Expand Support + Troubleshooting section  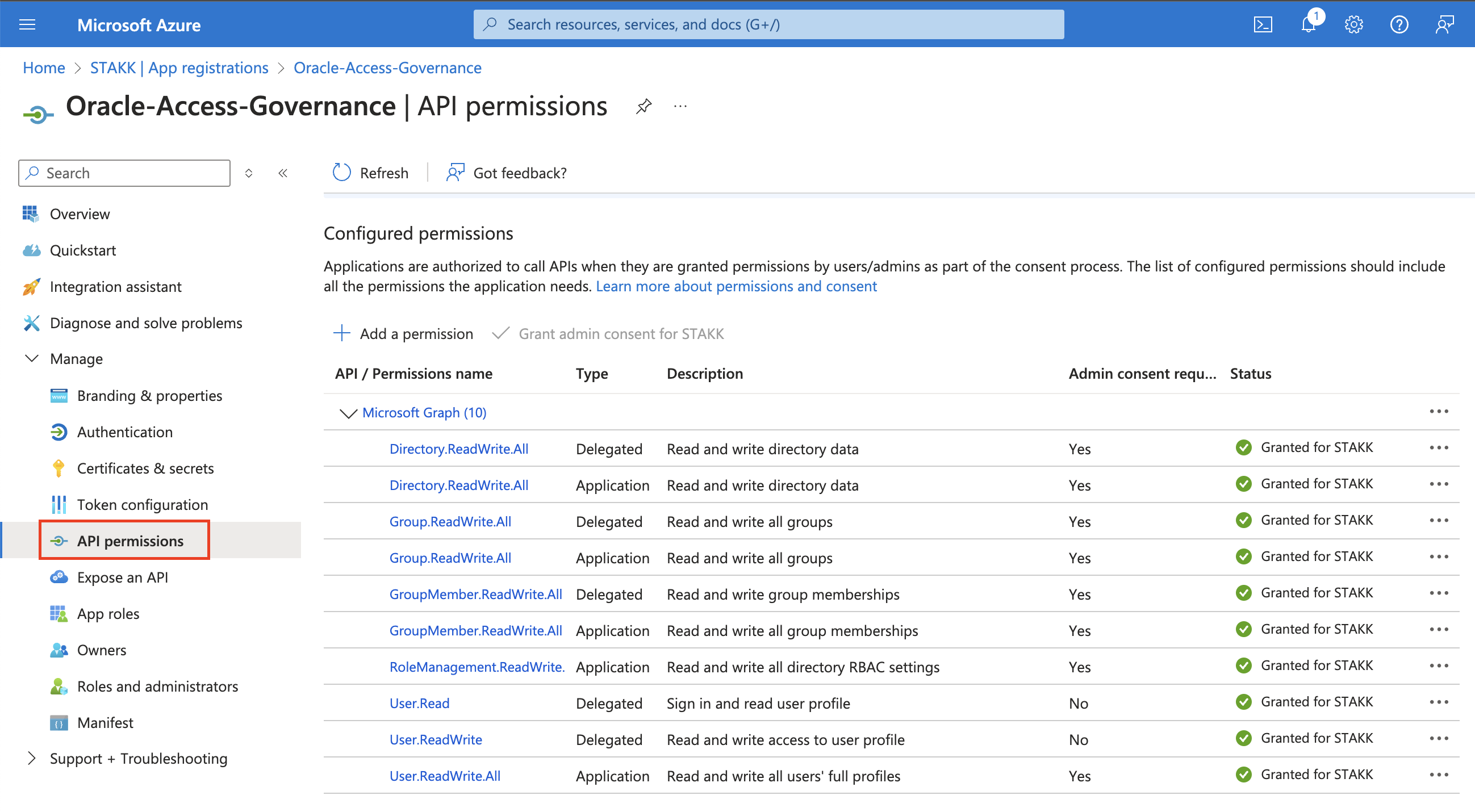pyautogui.click(x=32, y=758)
